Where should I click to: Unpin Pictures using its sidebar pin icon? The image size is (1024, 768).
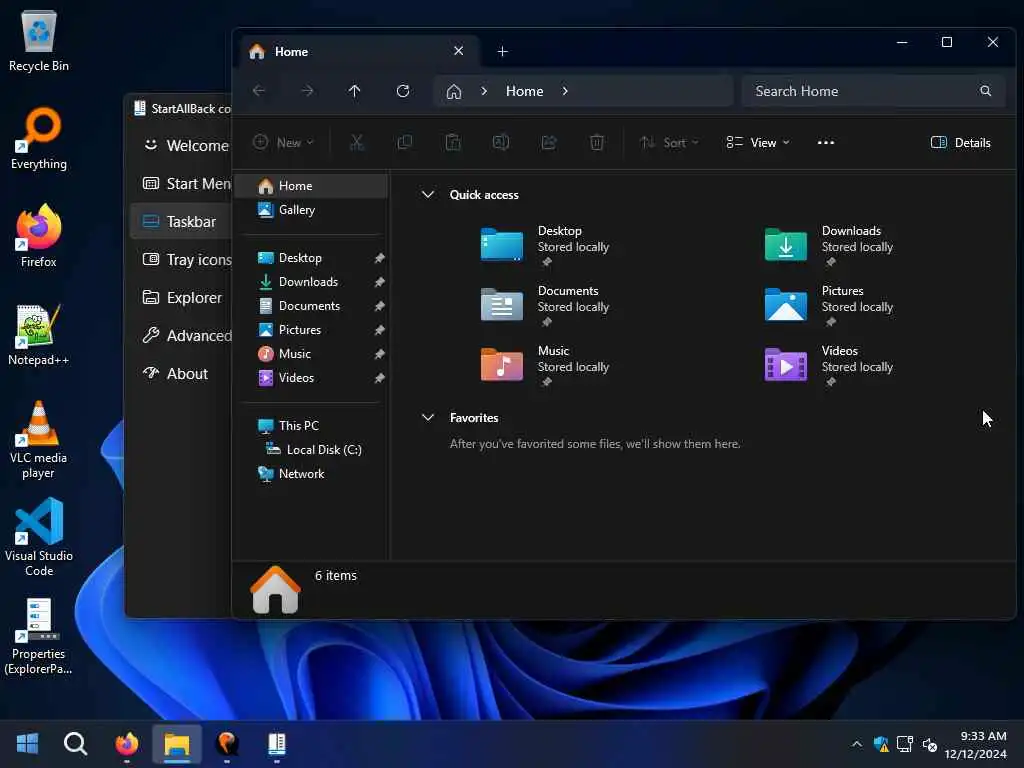[x=379, y=330]
